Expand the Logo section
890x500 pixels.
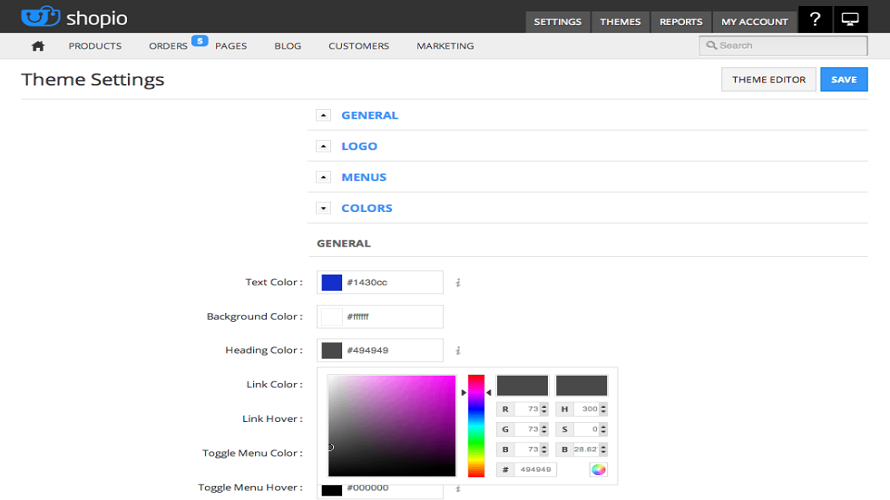pyautogui.click(x=323, y=146)
